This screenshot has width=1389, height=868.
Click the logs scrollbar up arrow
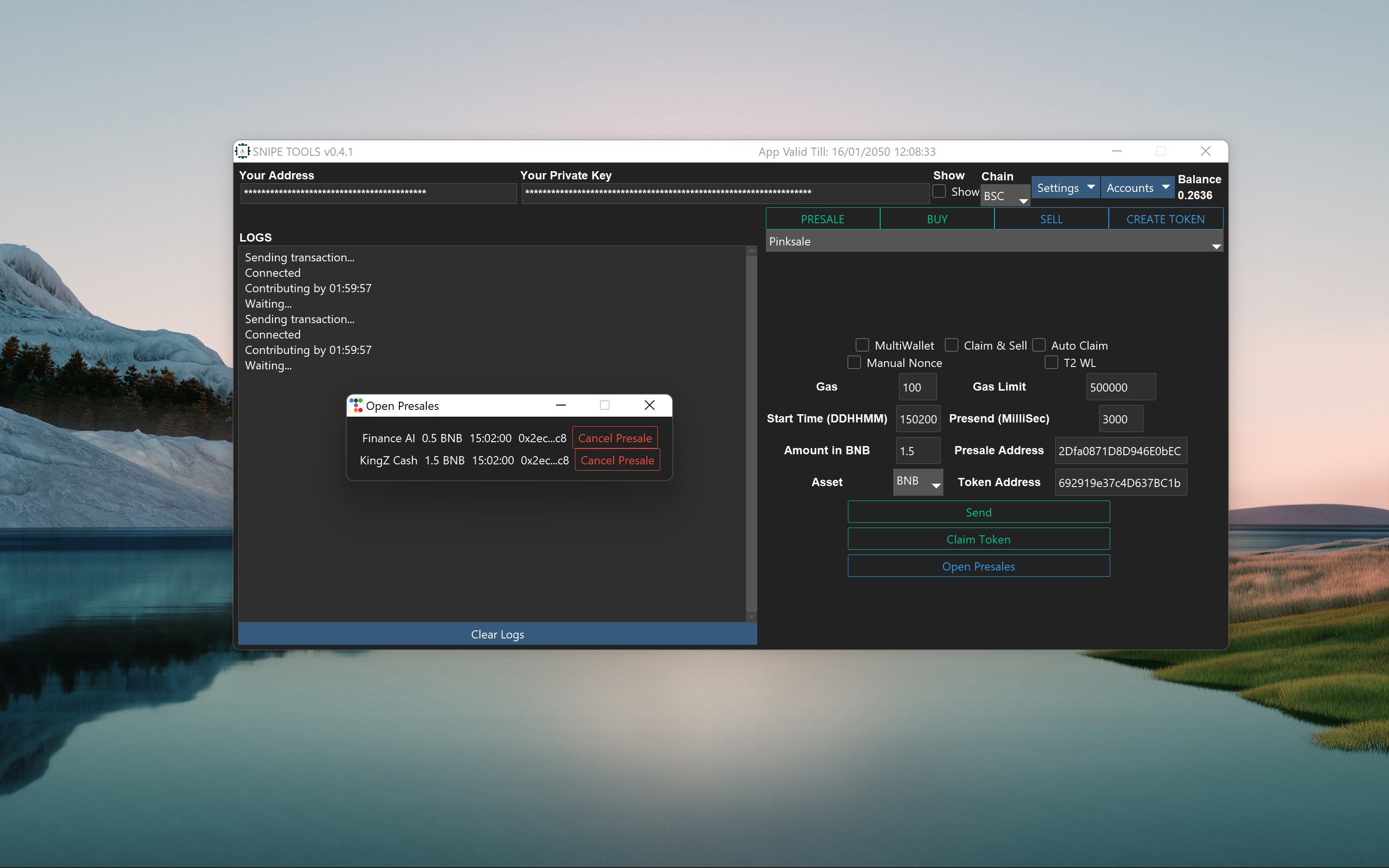click(751, 251)
